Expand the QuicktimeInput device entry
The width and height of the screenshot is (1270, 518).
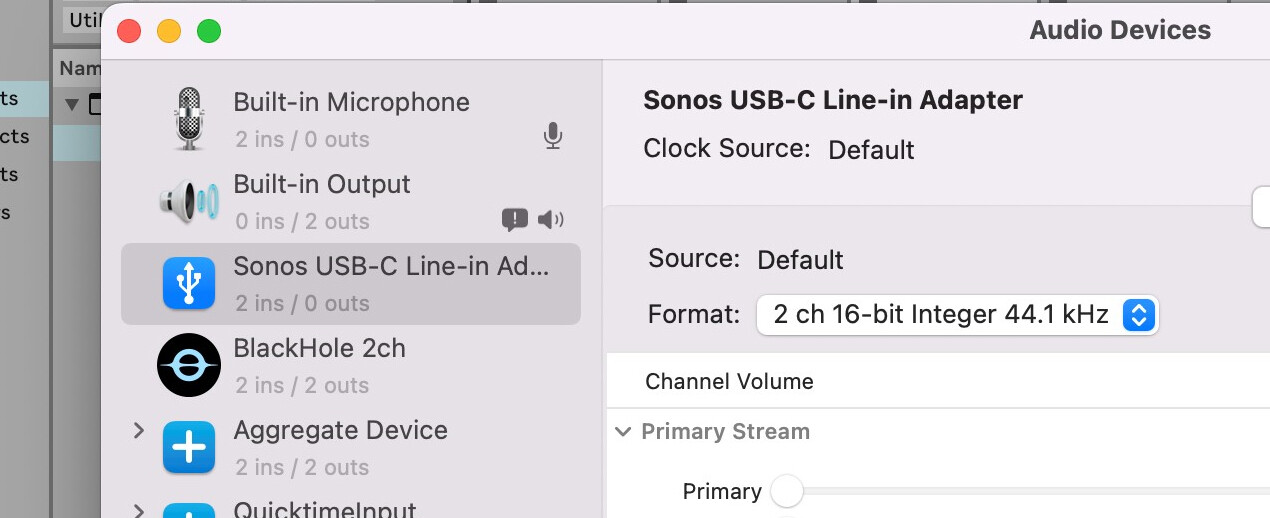pyautogui.click(x=139, y=511)
